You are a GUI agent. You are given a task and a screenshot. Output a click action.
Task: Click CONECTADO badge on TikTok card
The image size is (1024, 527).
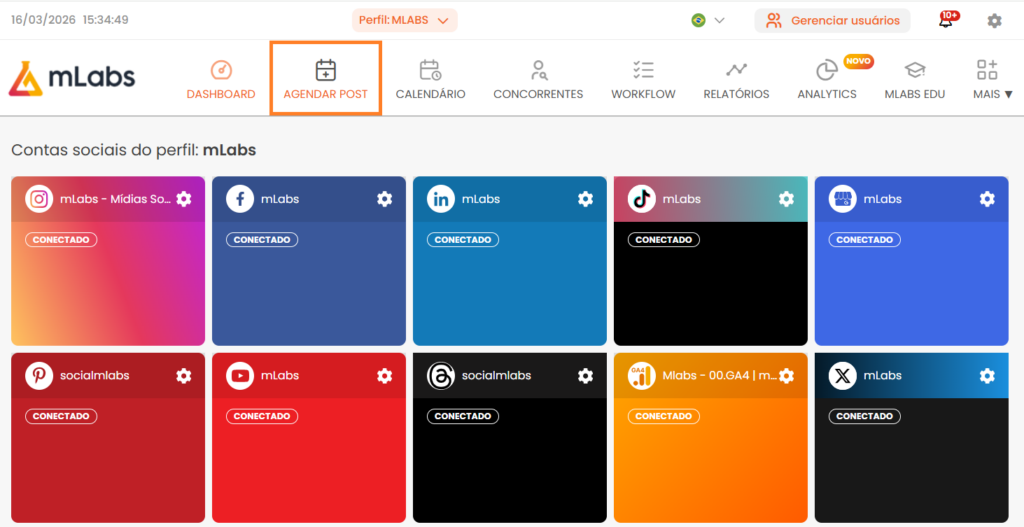click(x=664, y=240)
